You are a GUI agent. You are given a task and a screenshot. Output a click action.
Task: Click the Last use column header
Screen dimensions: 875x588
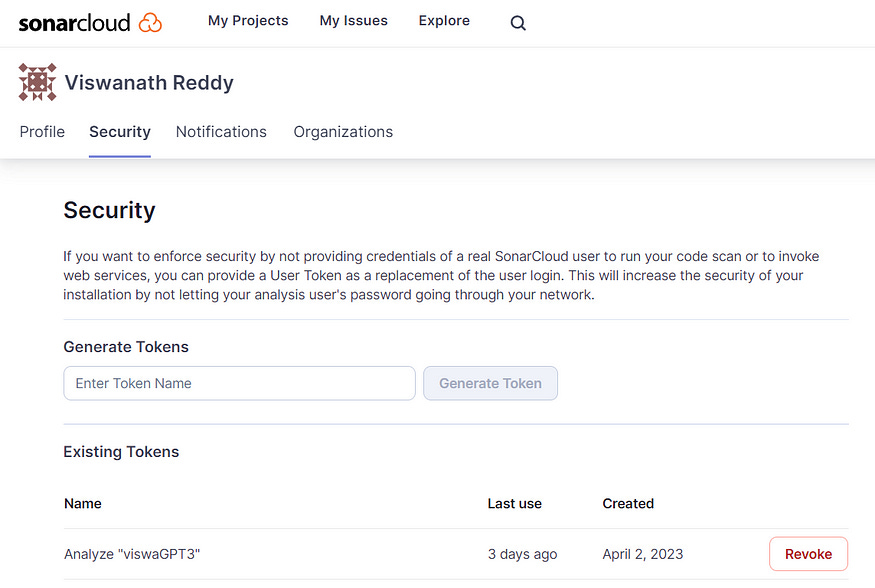[x=515, y=504]
